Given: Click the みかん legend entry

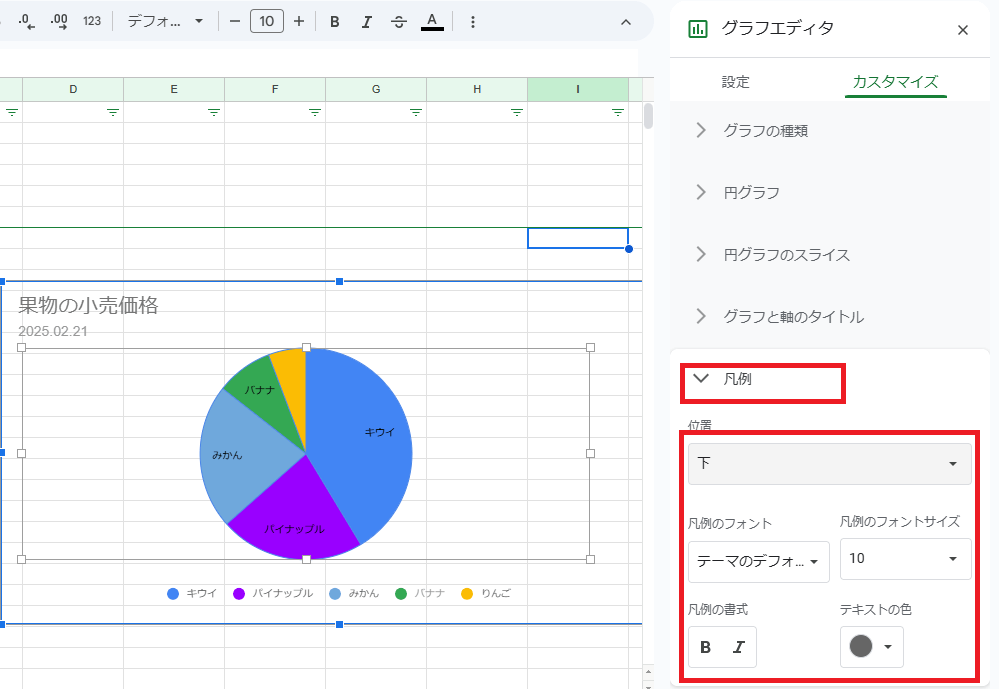Looking at the screenshot, I should tap(354, 593).
